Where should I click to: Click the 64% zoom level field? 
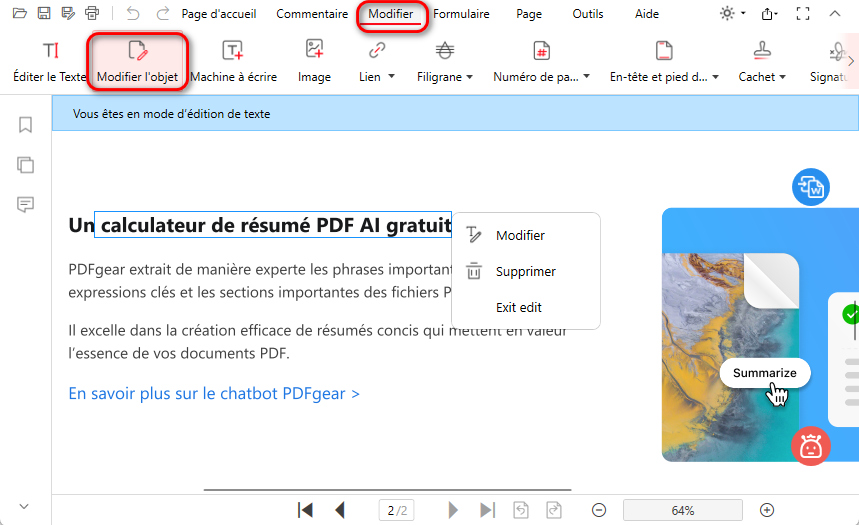(683, 510)
